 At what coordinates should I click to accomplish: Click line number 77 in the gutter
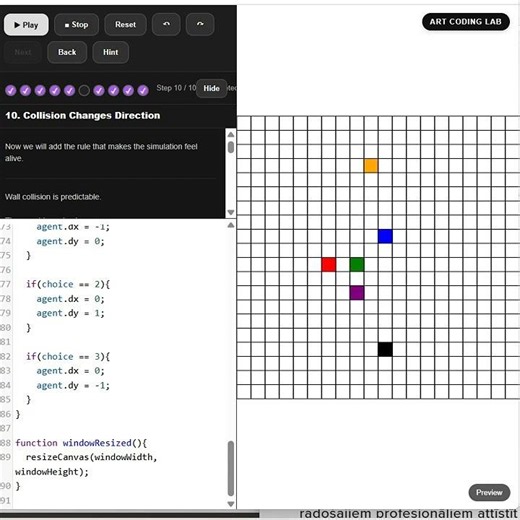5,284
